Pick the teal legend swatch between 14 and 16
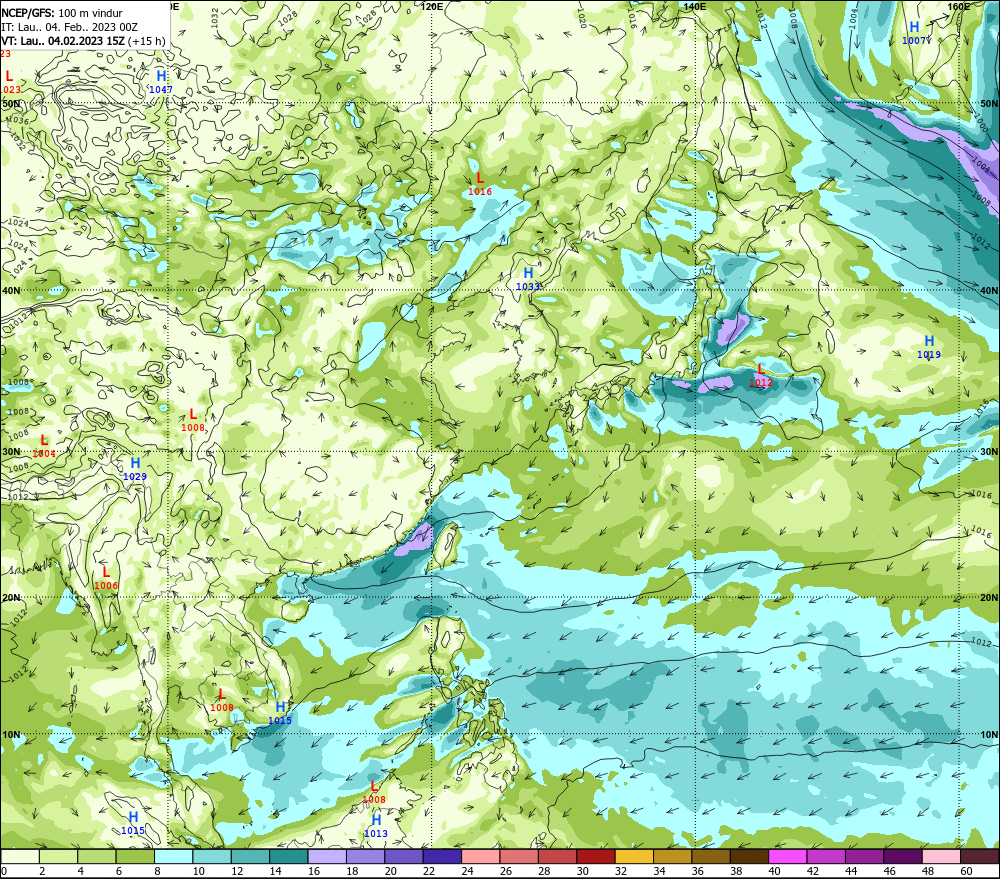Screen dimensions: 1000x879 coord(289,856)
